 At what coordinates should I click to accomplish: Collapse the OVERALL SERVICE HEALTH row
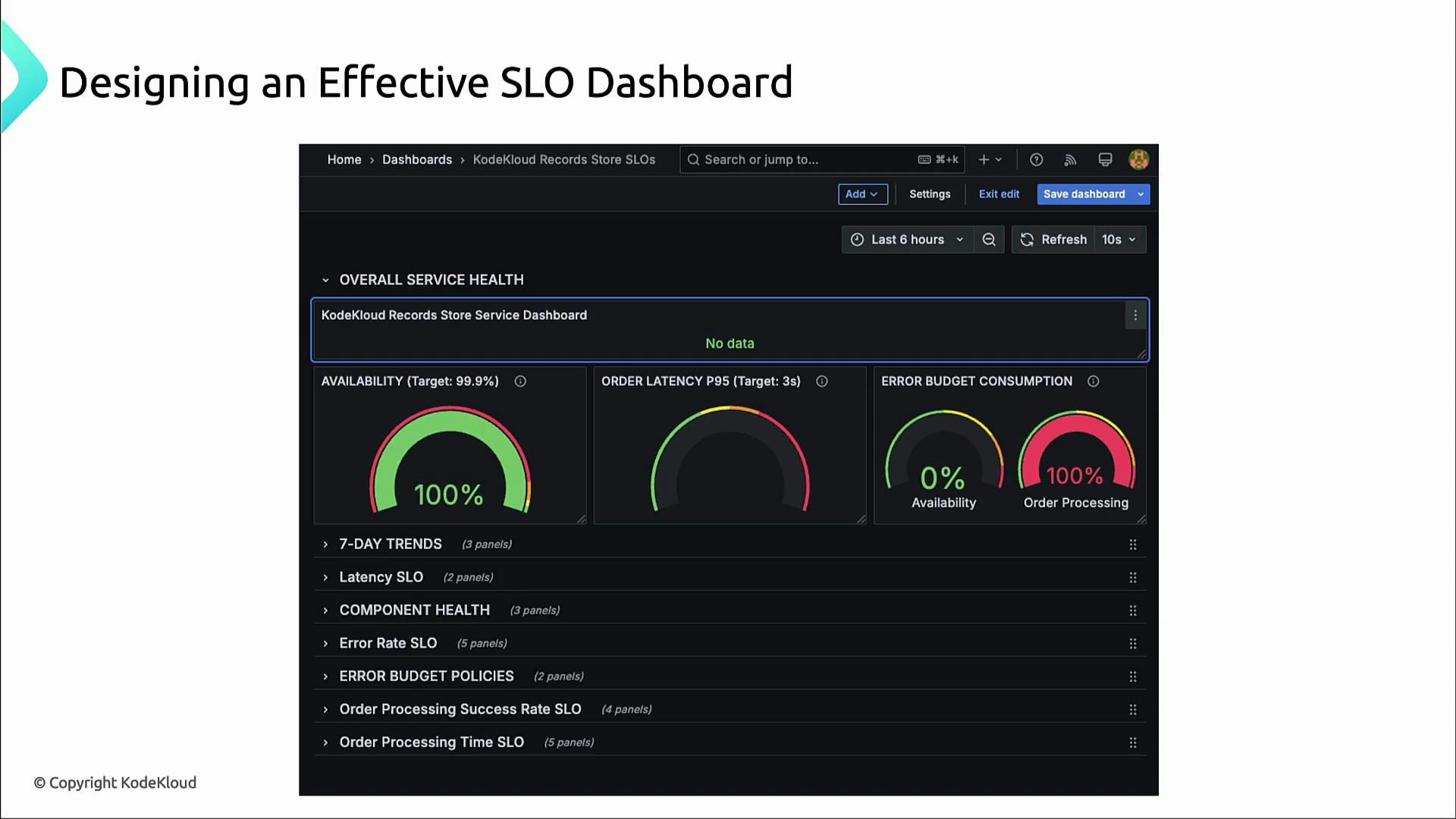tap(326, 280)
